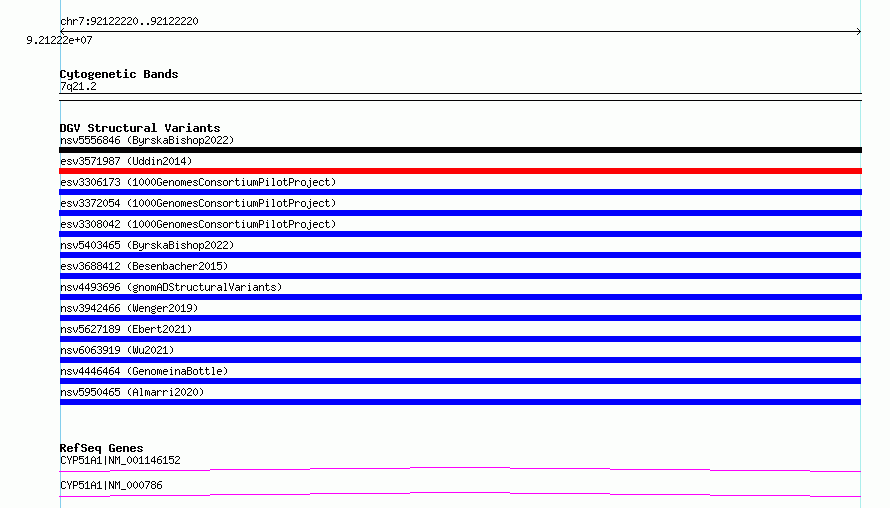Open variant esv3308042 label
Screen dimensions: 890x508
pos(198,224)
